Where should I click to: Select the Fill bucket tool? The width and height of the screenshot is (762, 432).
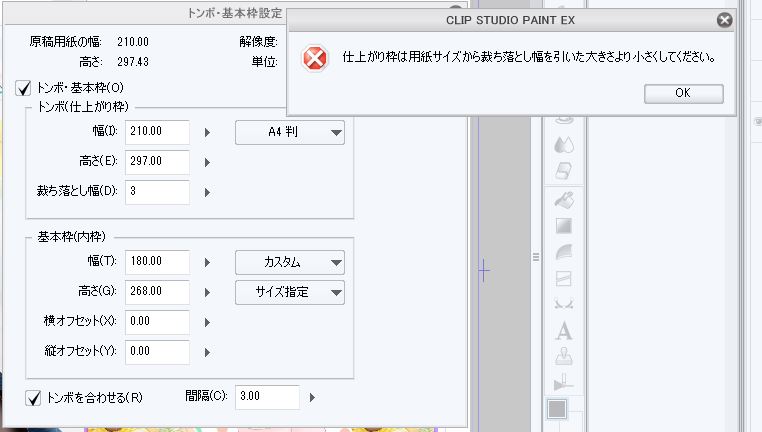(564, 200)
